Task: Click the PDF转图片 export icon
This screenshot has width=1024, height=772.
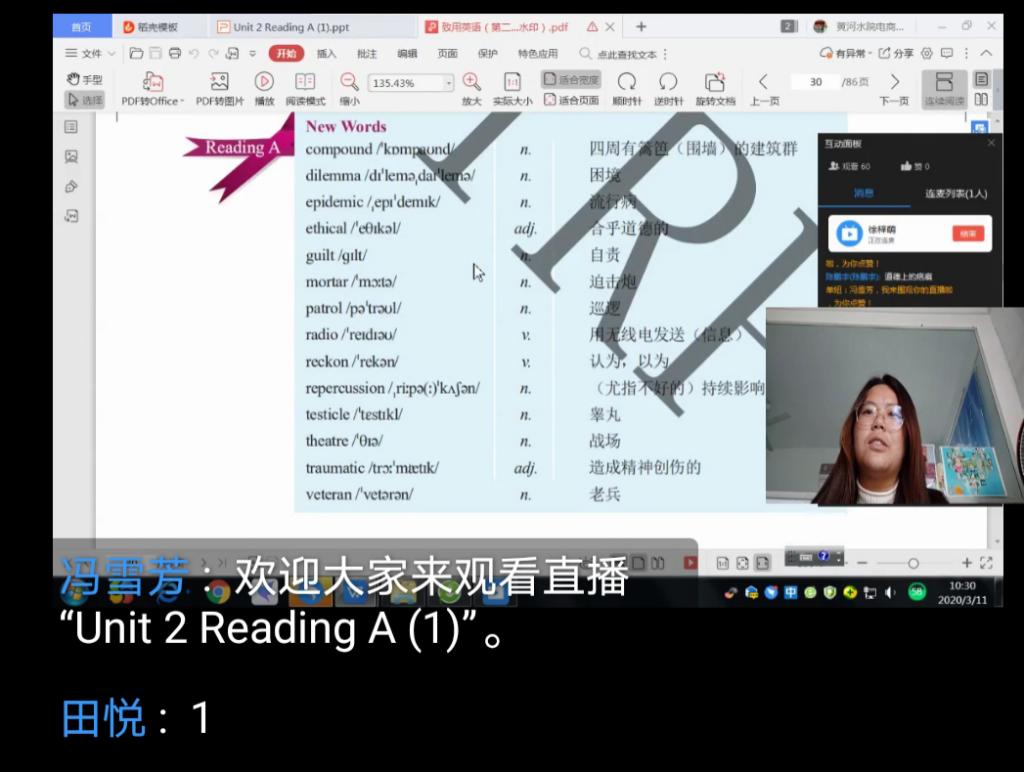Action: pos(219,82)
